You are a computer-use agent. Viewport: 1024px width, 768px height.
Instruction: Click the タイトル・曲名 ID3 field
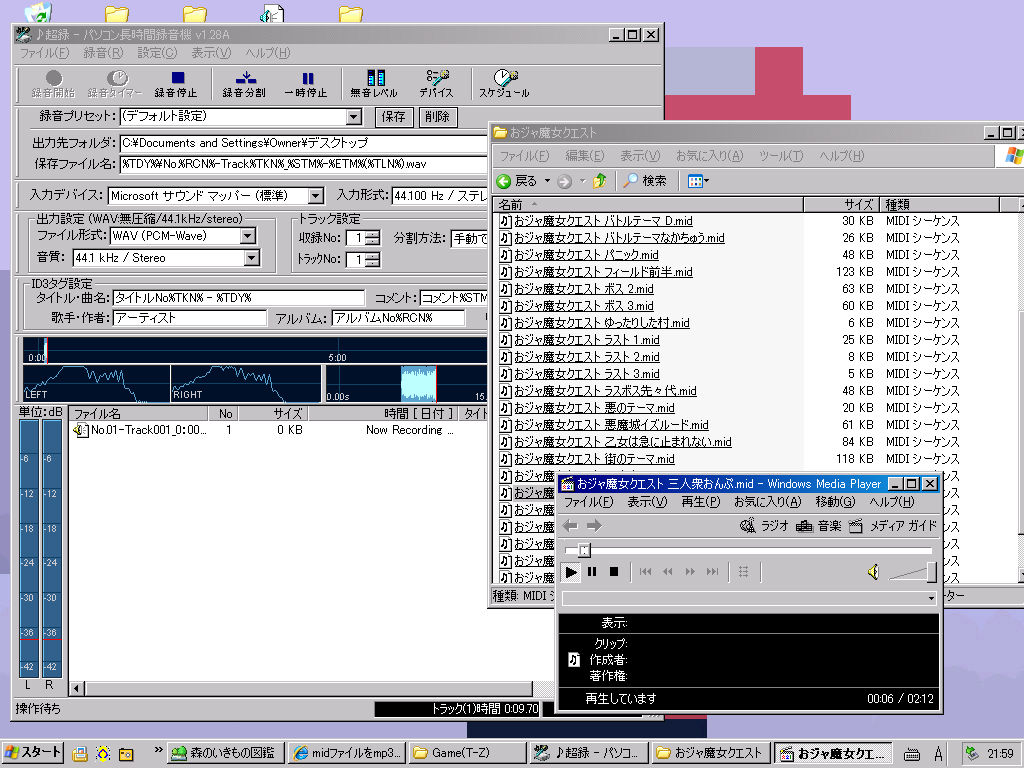pyautogui.click(x=239, y=298)
